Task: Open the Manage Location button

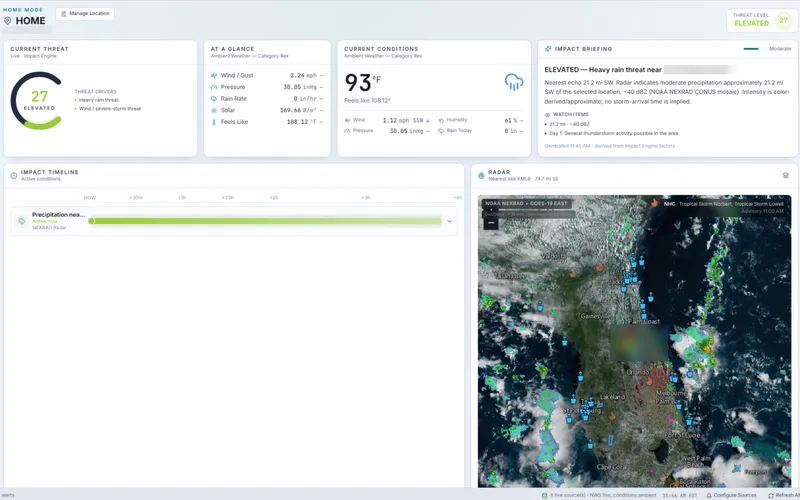Action: tap(85, 14)
